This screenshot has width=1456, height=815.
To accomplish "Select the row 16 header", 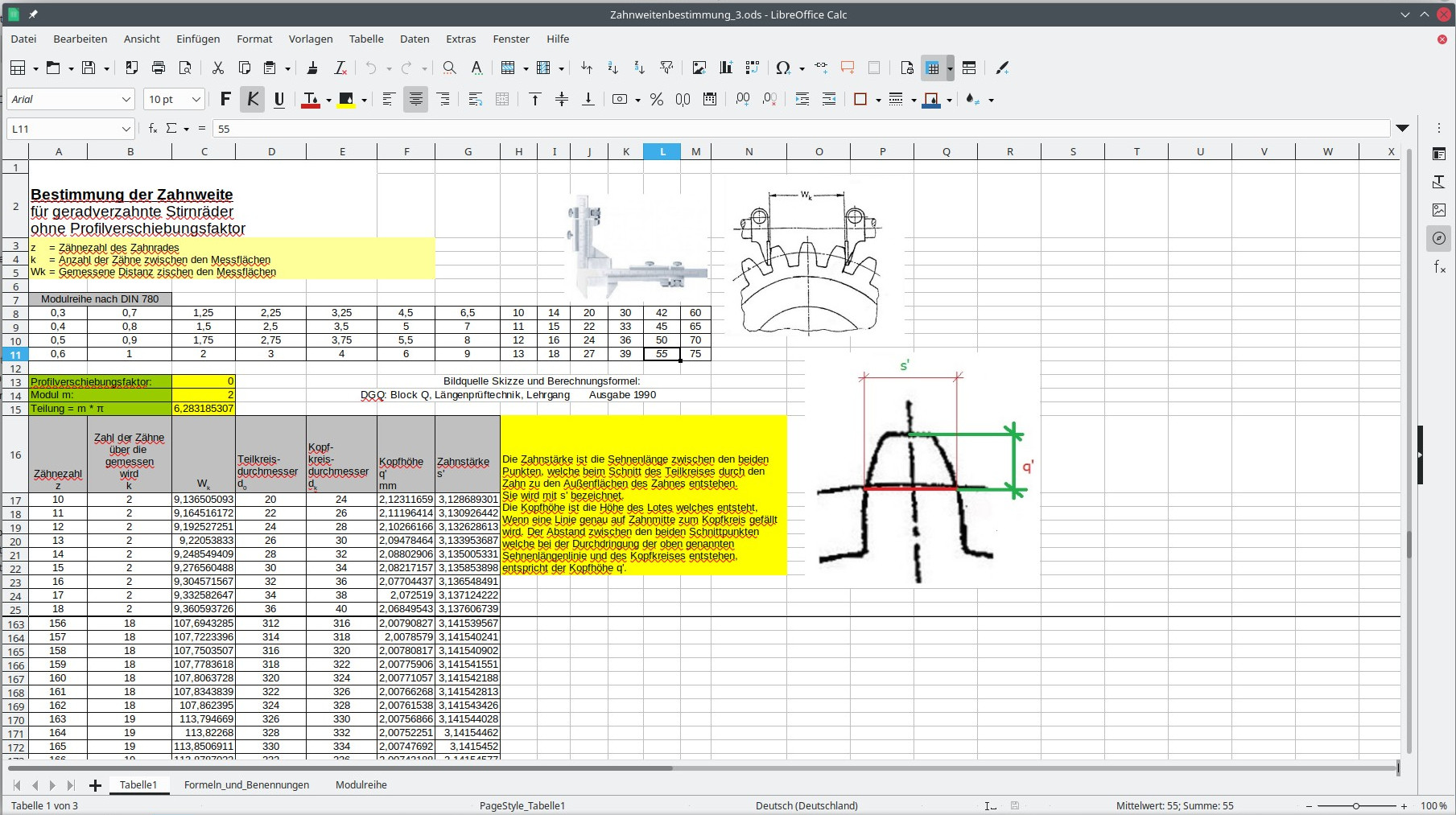I will (15, 455).
